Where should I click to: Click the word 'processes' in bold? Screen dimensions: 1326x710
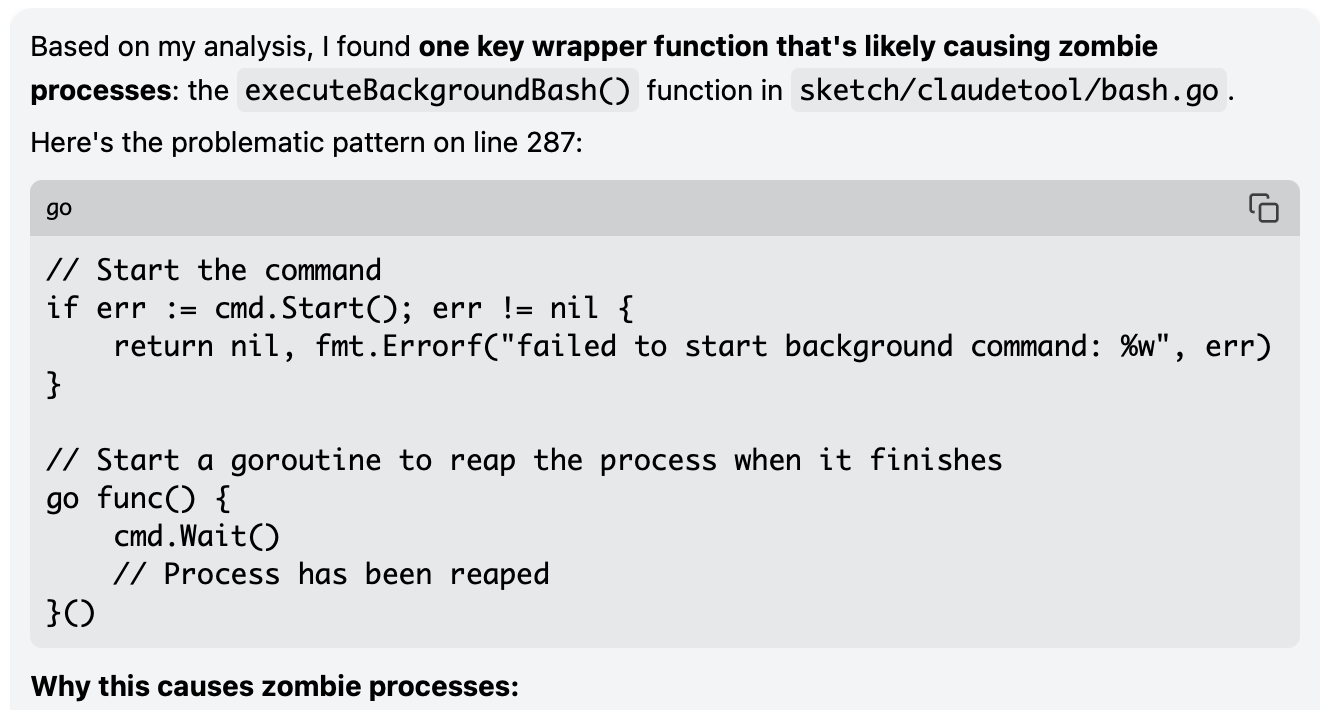(101, 90)
